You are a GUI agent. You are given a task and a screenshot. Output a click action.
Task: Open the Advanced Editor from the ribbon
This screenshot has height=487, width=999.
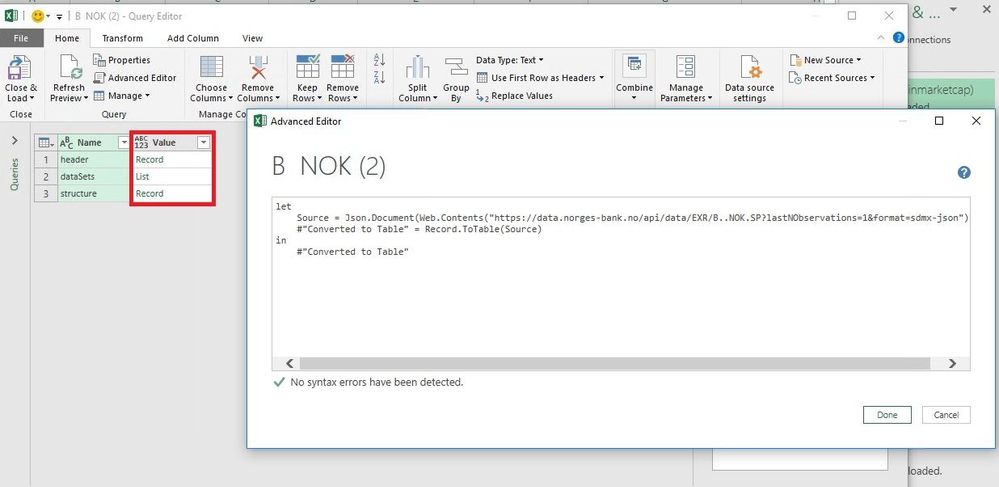134,78
